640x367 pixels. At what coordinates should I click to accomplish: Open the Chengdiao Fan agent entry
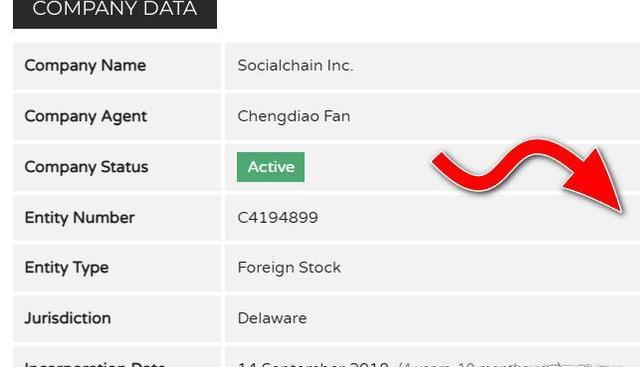tap(293, 116)
